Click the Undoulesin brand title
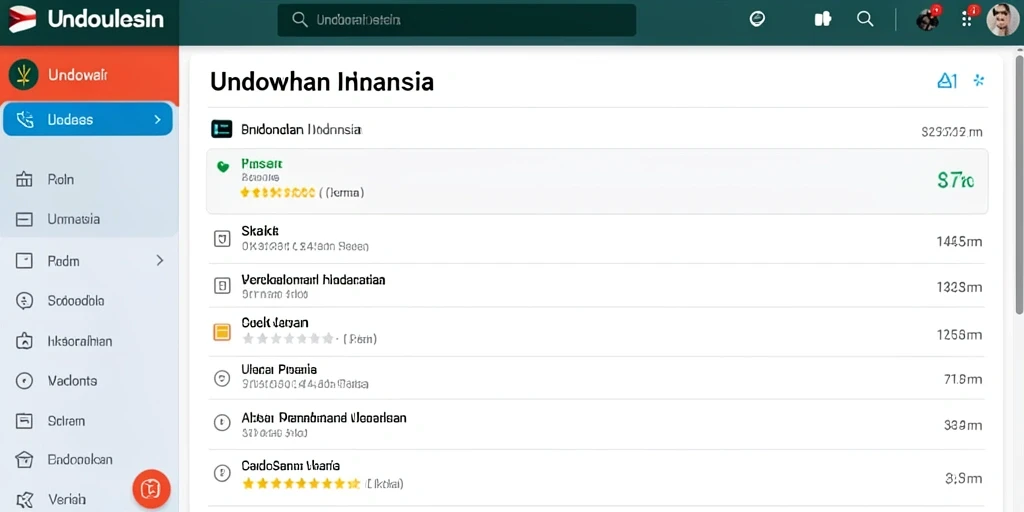The width and height of the screenshot is (1024, 512). click(105, 19)
